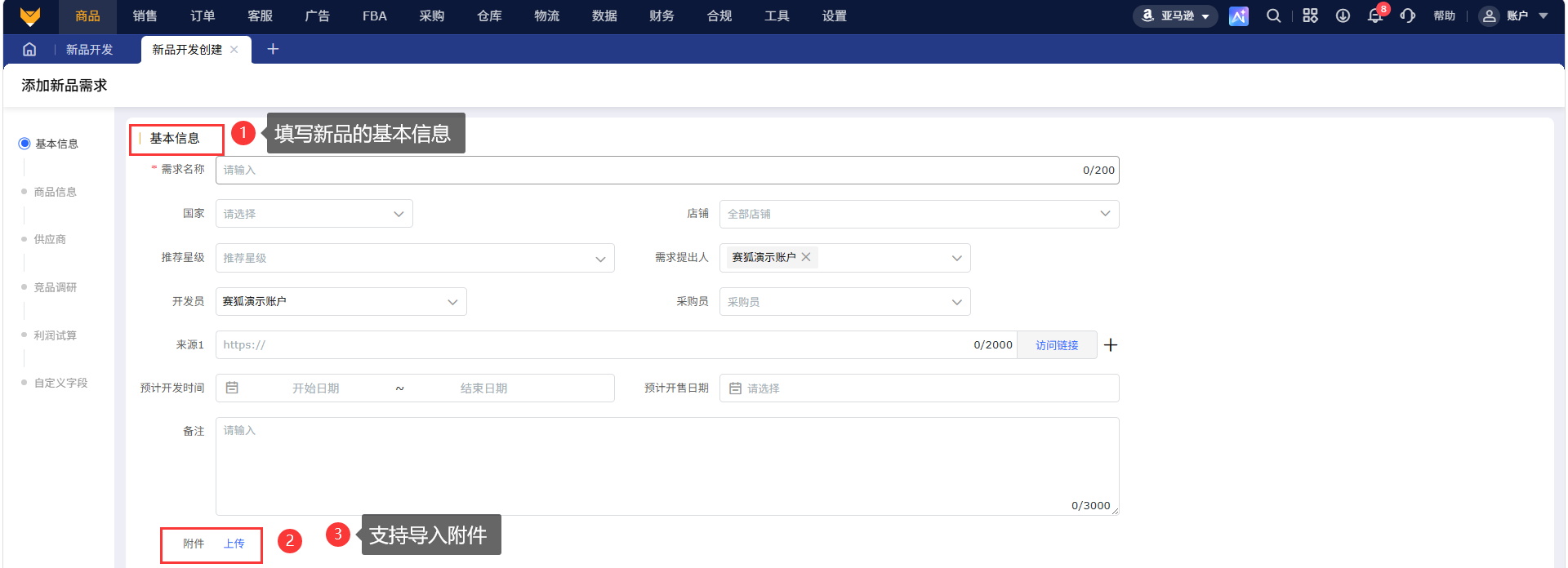The image size is (1568, 568).
Task: Close the 新品开发创建 tab
Action: click(x=234, y=50)
